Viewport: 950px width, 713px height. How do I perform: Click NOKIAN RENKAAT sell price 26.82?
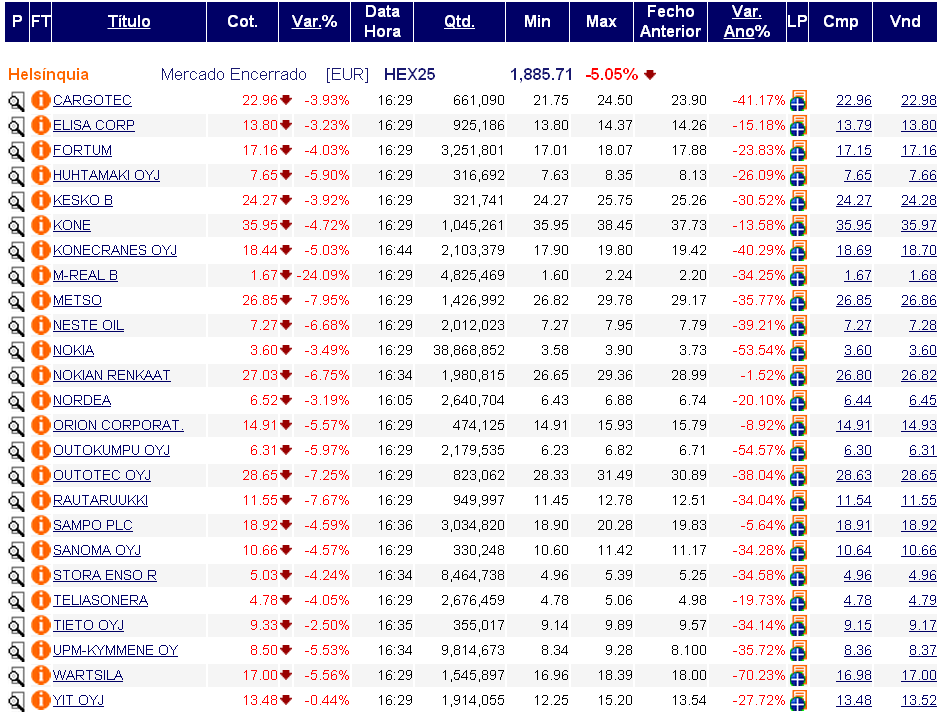tap(918, 375)
